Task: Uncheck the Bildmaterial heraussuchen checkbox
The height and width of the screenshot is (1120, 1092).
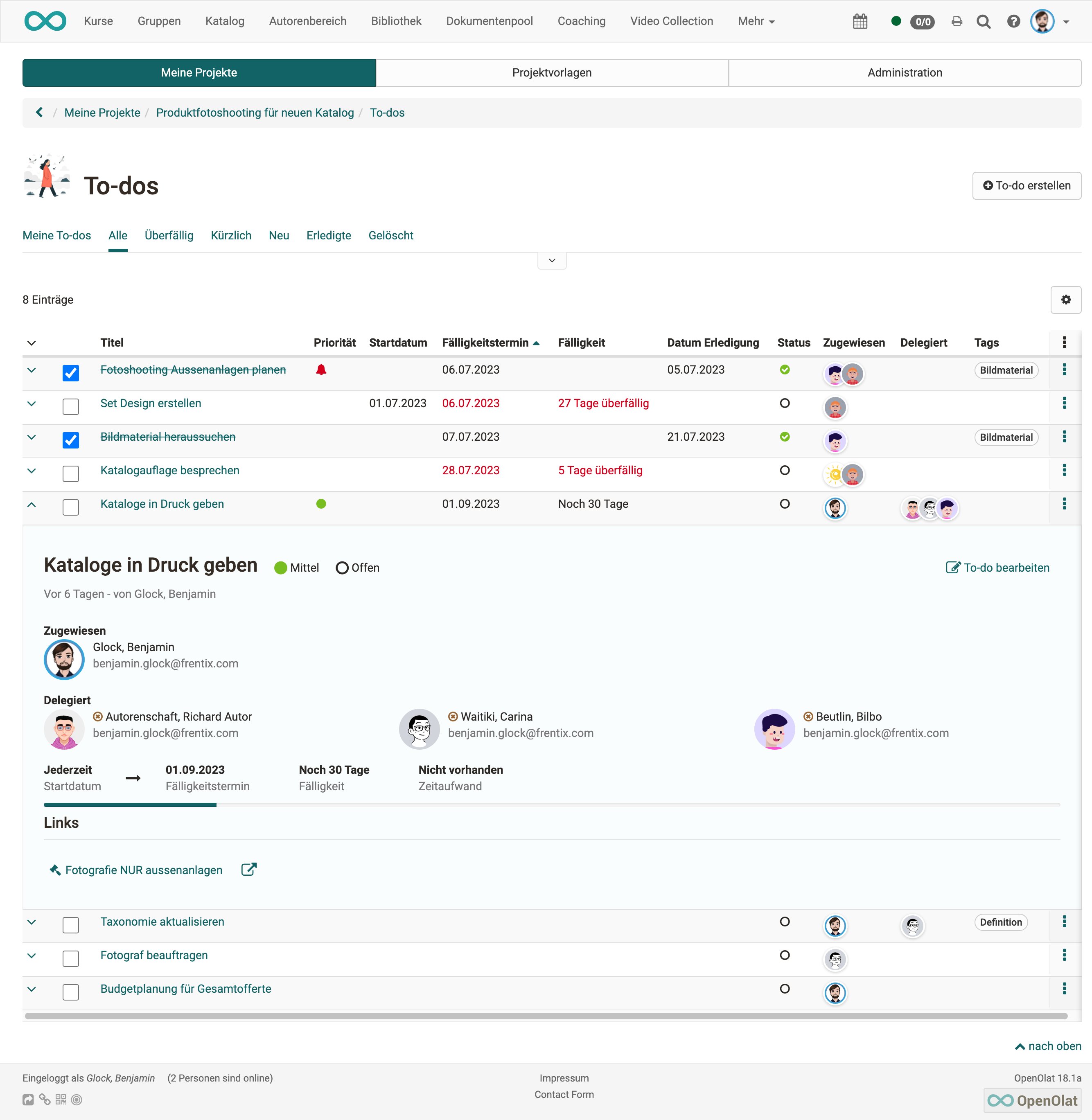Action: point(70,440)
